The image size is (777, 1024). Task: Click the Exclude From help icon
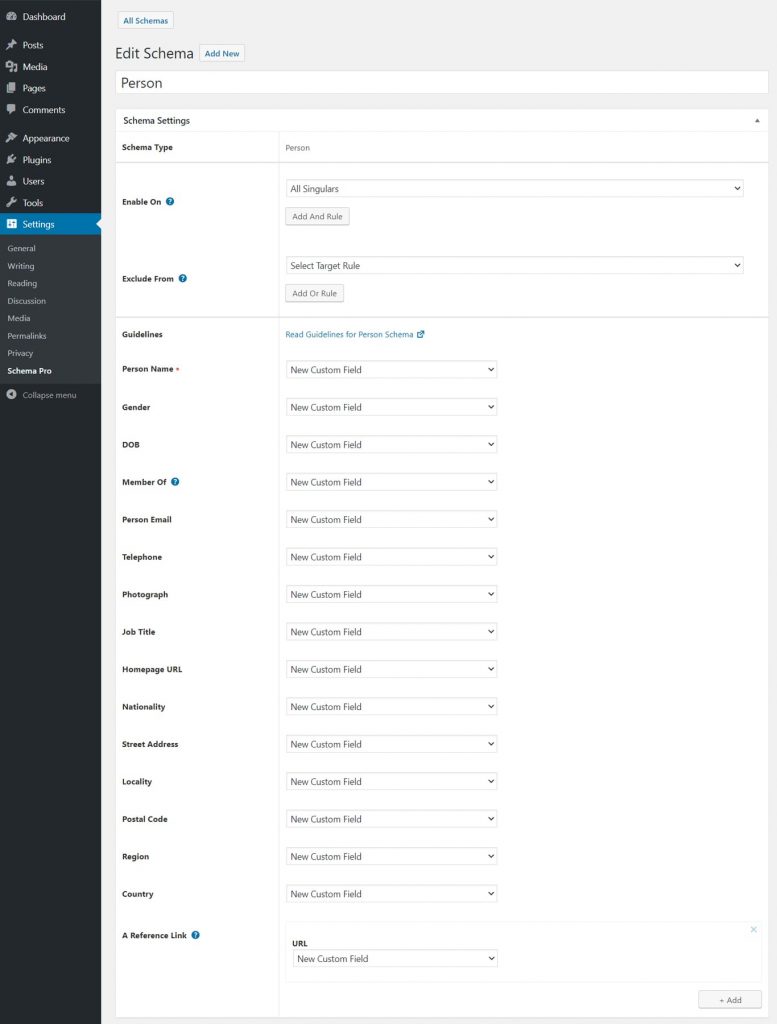coord(183,279)
